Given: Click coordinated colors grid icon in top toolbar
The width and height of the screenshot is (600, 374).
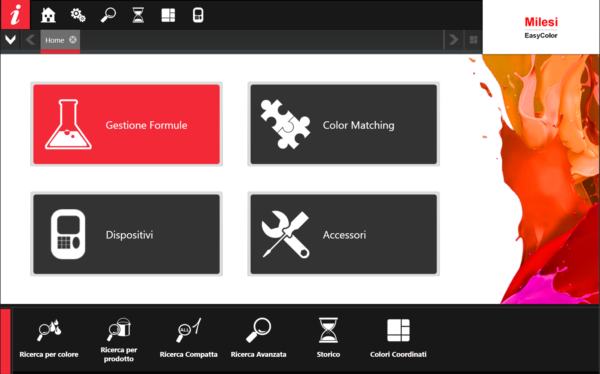Looking at the screenshot, I should tap(168, 15).
